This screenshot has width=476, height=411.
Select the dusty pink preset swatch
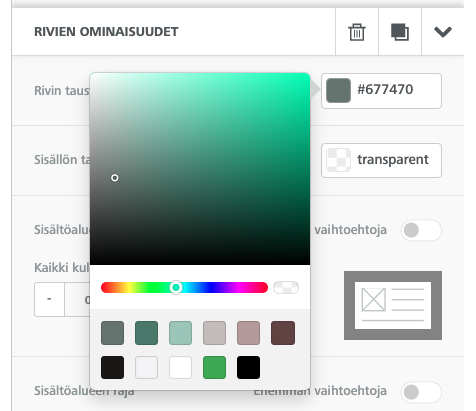(248, 333)
